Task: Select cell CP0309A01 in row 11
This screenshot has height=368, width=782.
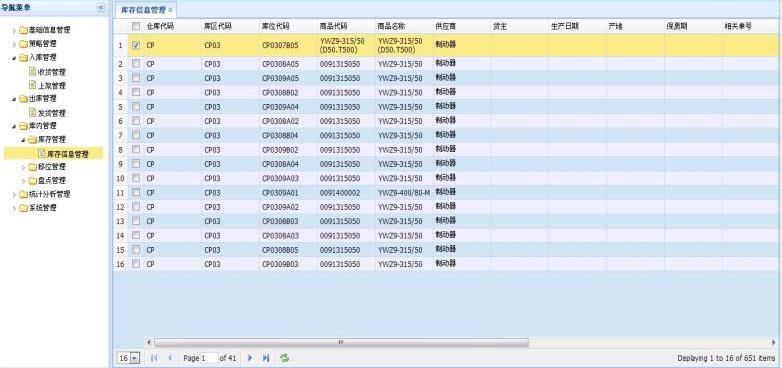Action: (288, 192)
